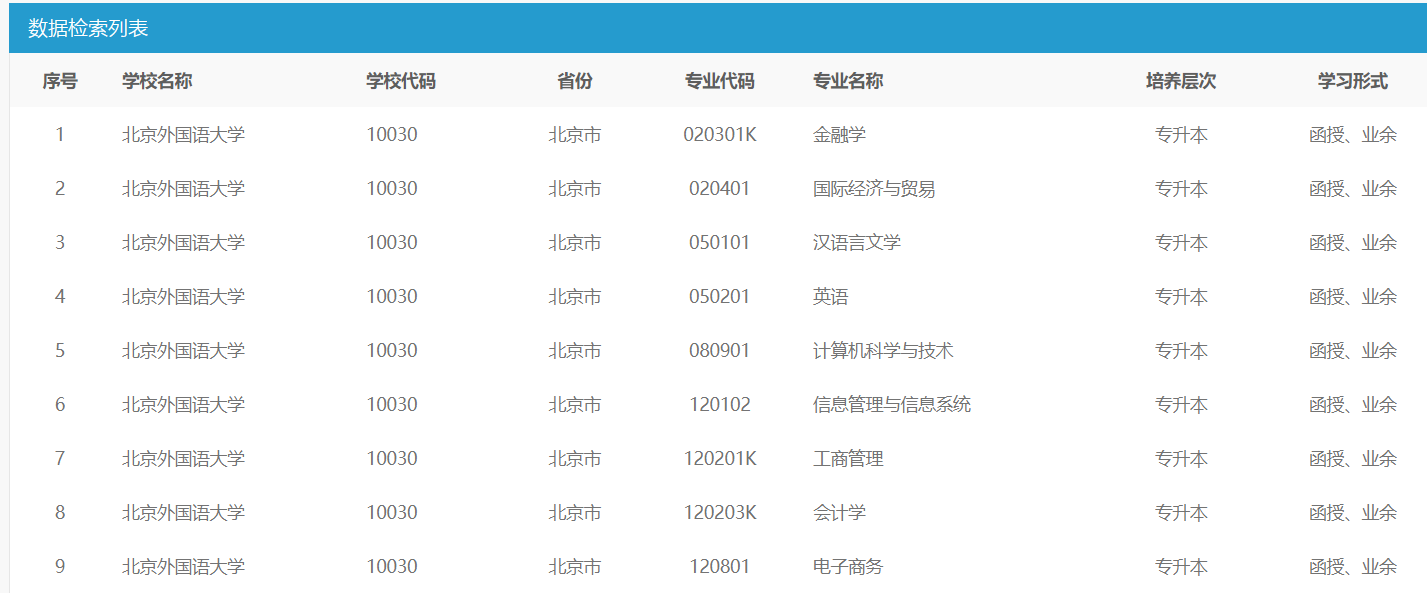Viewport: 1427px width, 593px height.
Task: Select major code 120102
Action: 720,405
